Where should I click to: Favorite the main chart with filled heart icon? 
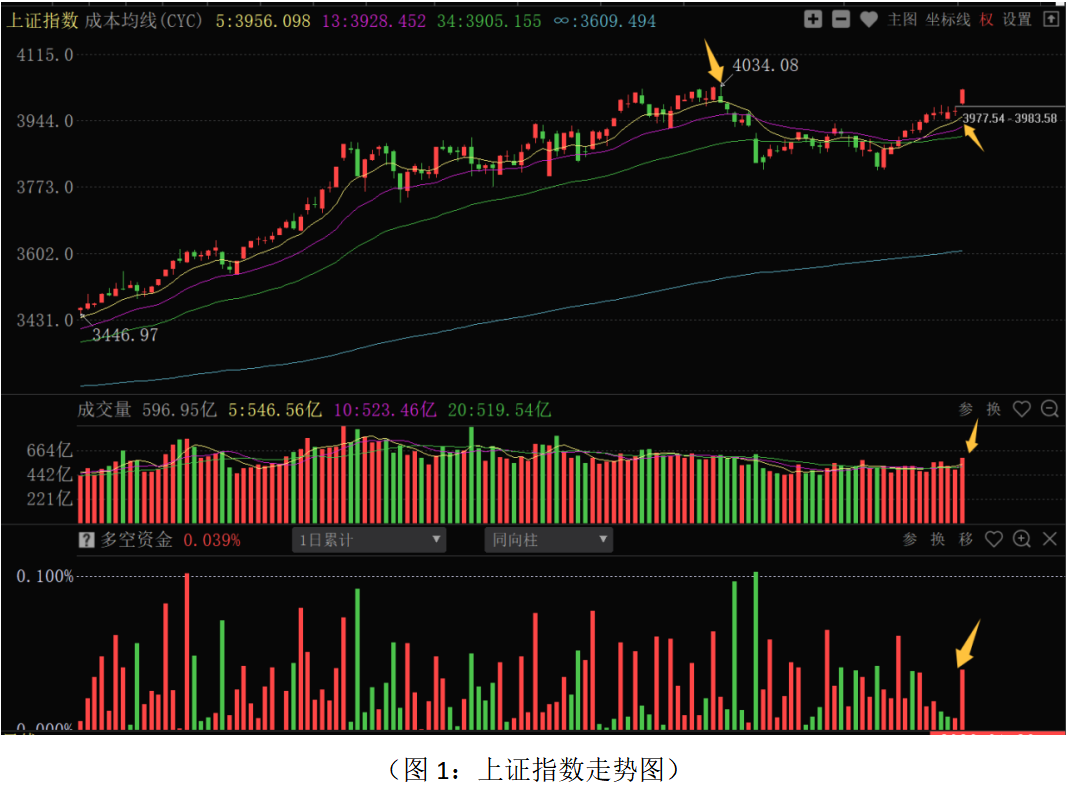(x=869, y=19)
